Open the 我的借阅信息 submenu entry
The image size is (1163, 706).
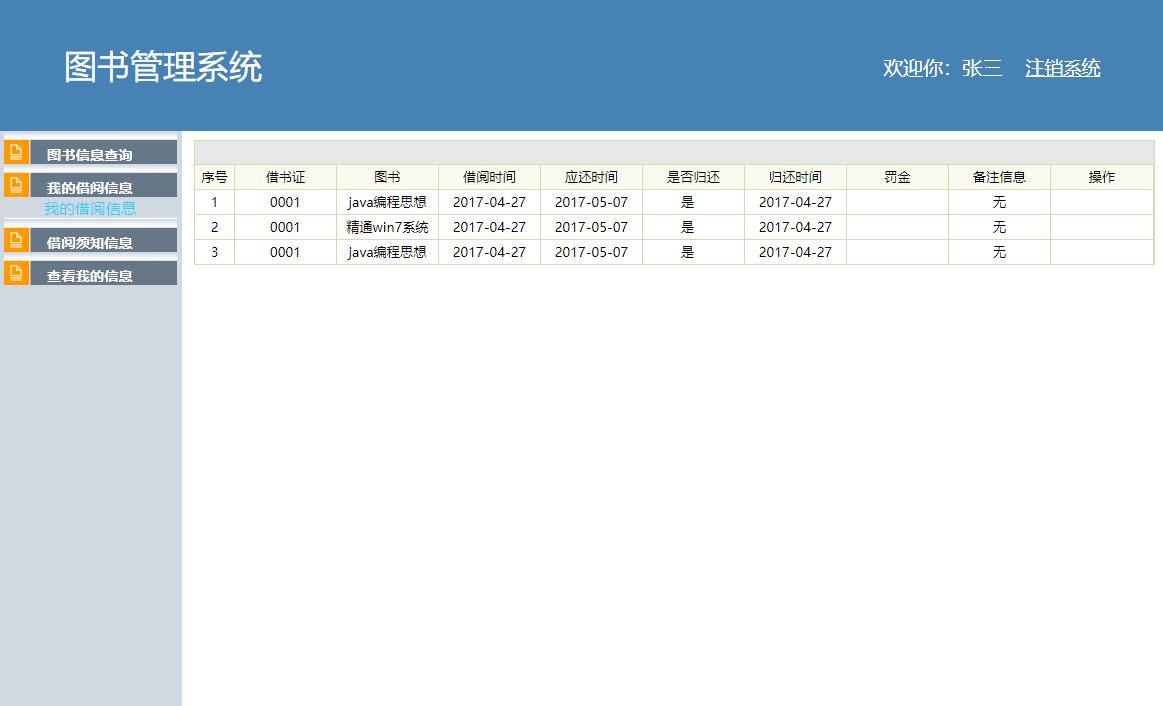tap(89, 209)
